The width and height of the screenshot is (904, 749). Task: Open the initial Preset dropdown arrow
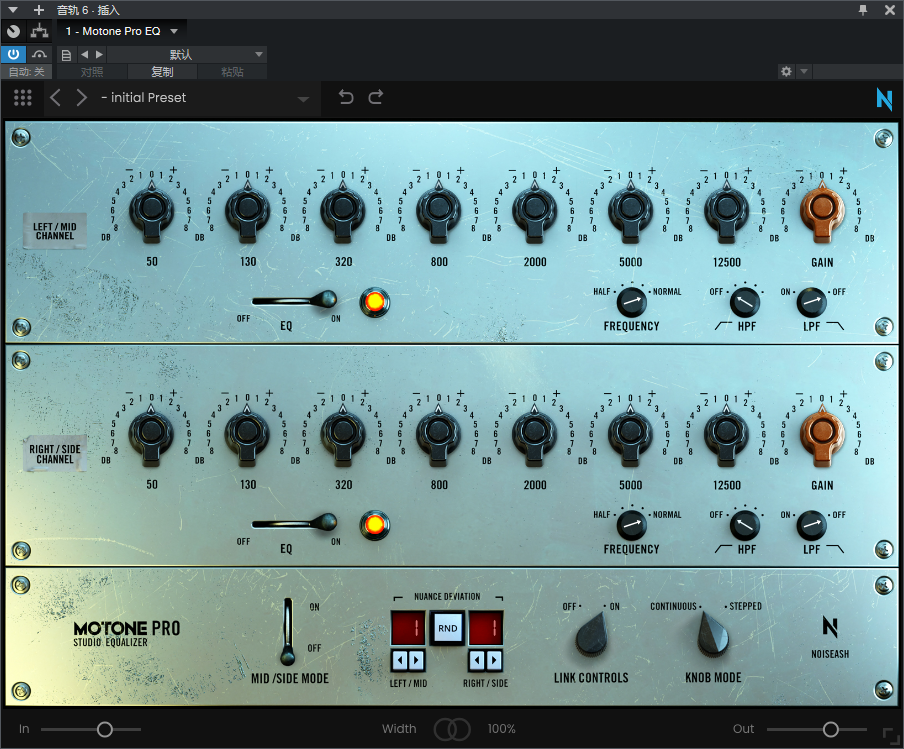pyautogui.click(x=303, y=99)
